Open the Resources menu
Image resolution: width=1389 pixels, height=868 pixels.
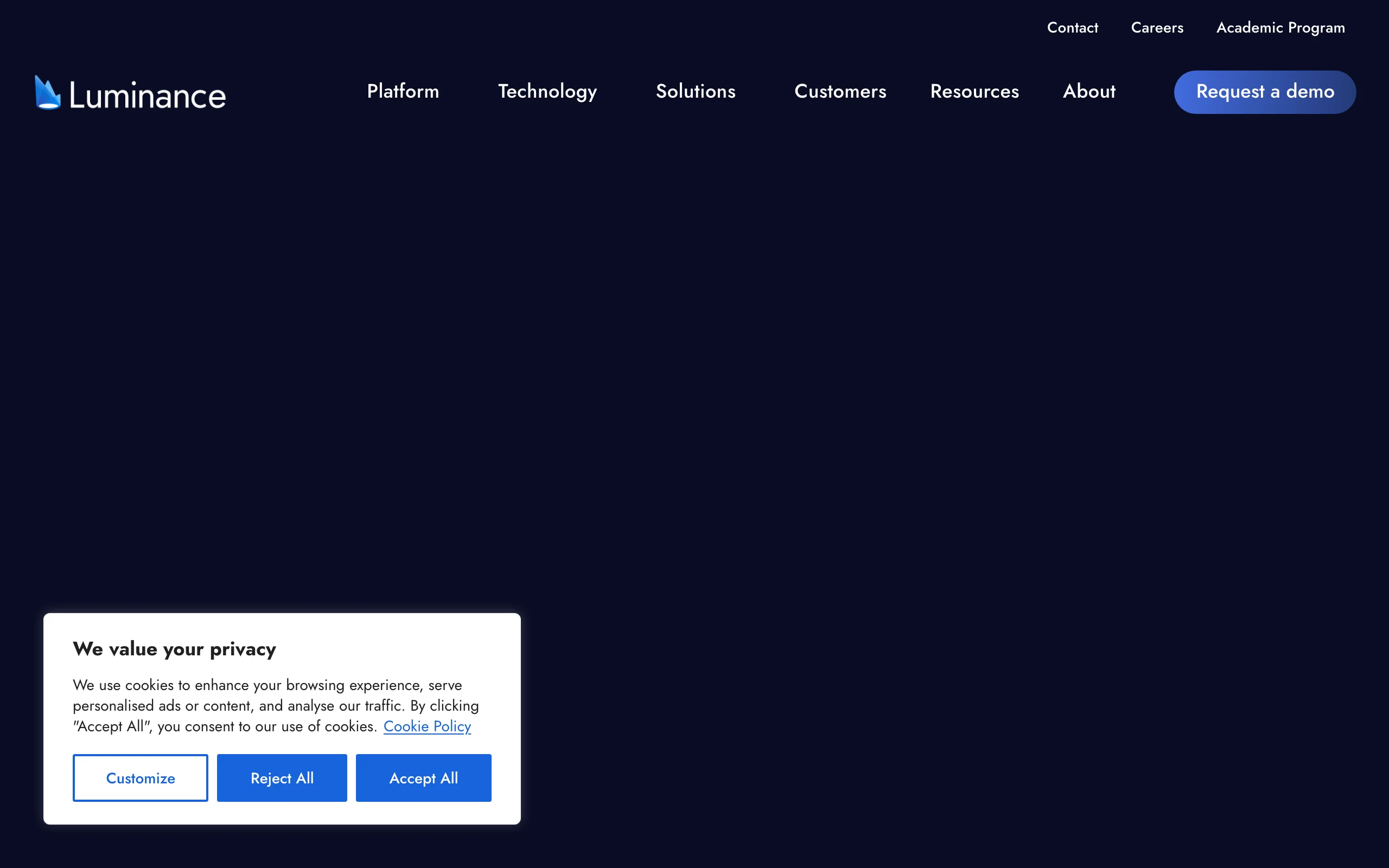coord(974,91)
